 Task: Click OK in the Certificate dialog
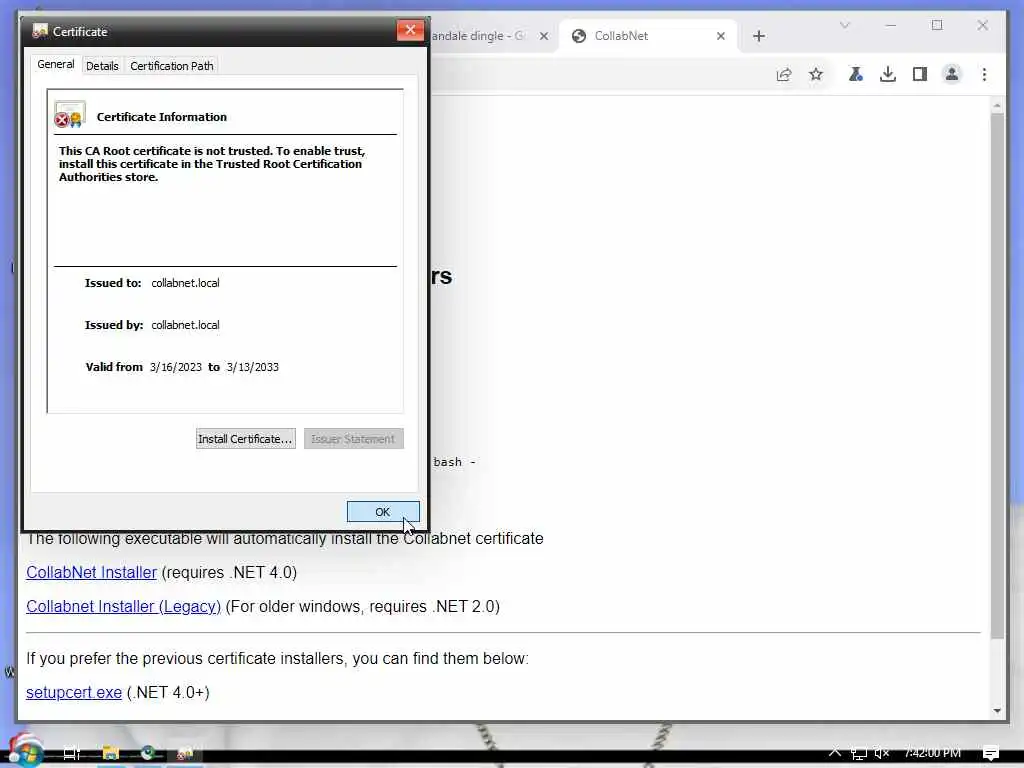click(x=383, y=512)
